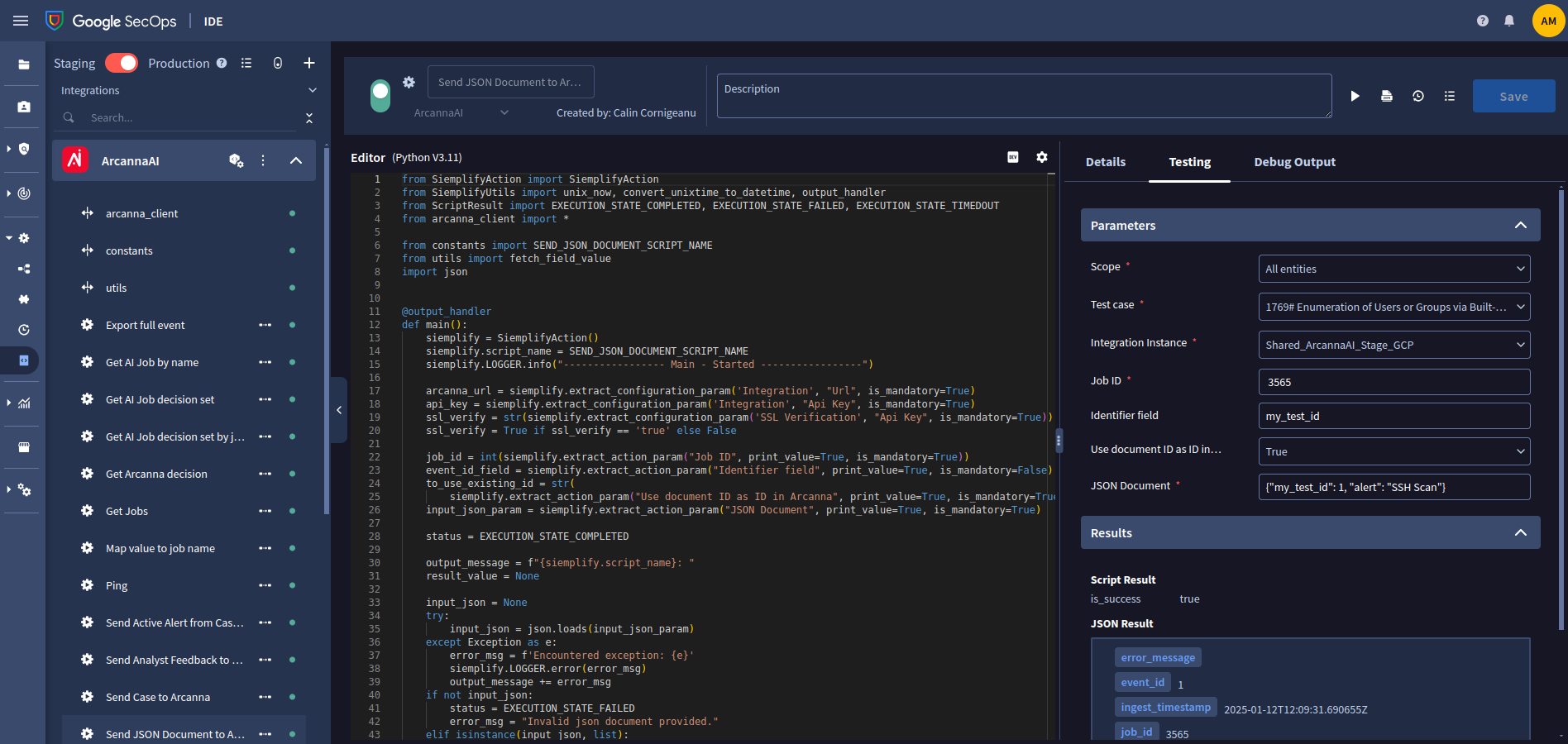Open the Integration Instance dropdown
Viewport: 1568px width, 744px height.
[x=1394, y=345]
